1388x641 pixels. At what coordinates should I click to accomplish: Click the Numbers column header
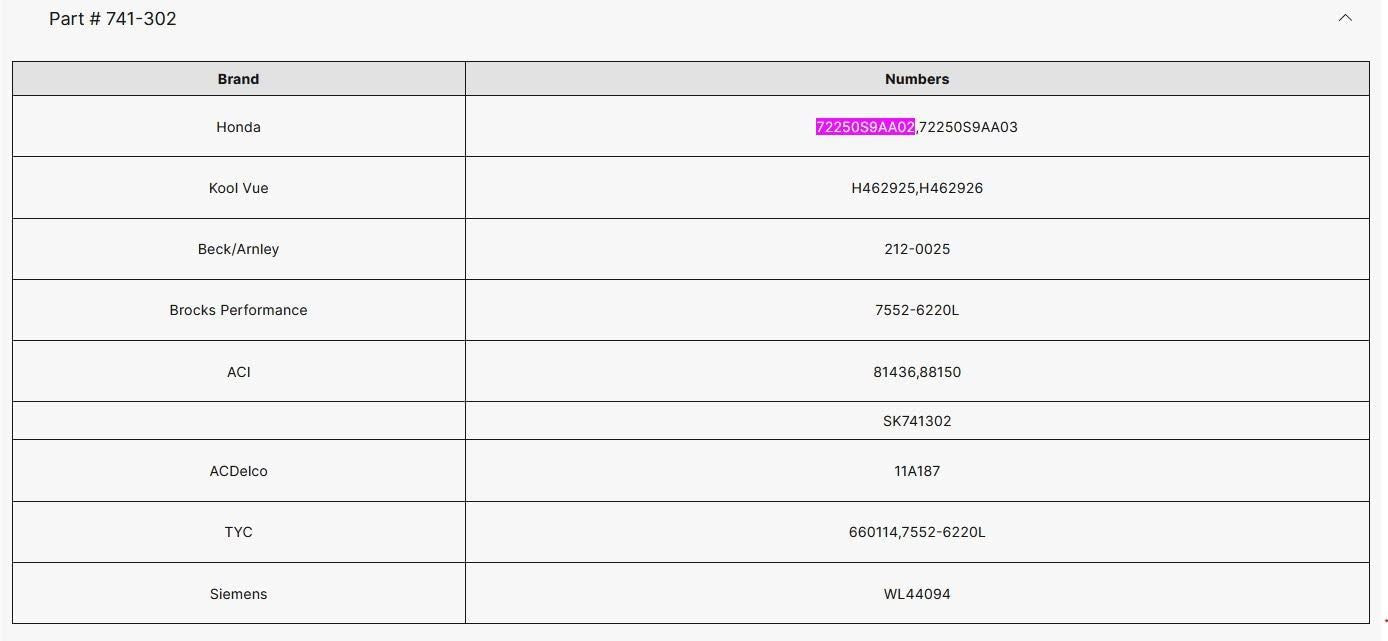point(917,79)
